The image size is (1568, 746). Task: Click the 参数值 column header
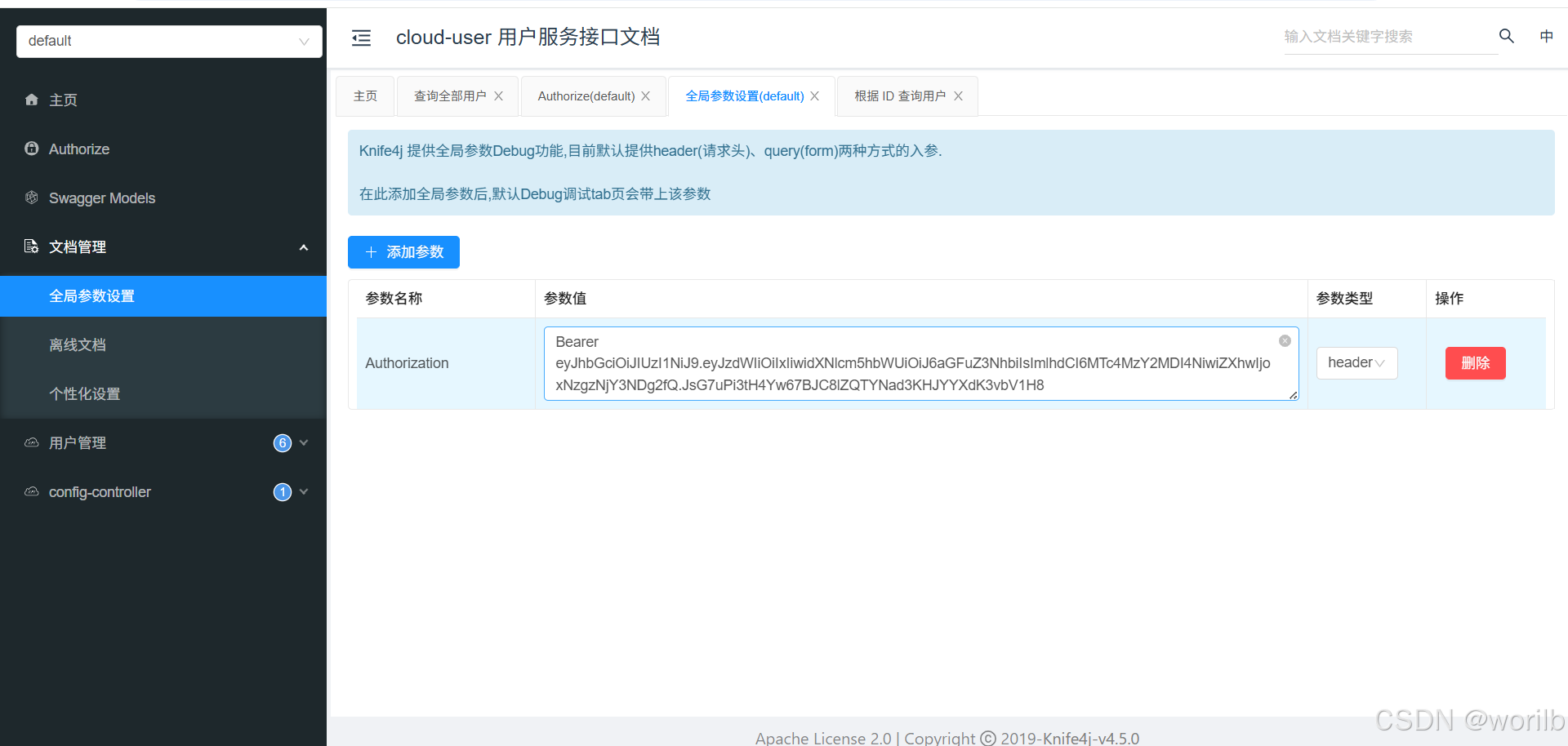point(921,299)
